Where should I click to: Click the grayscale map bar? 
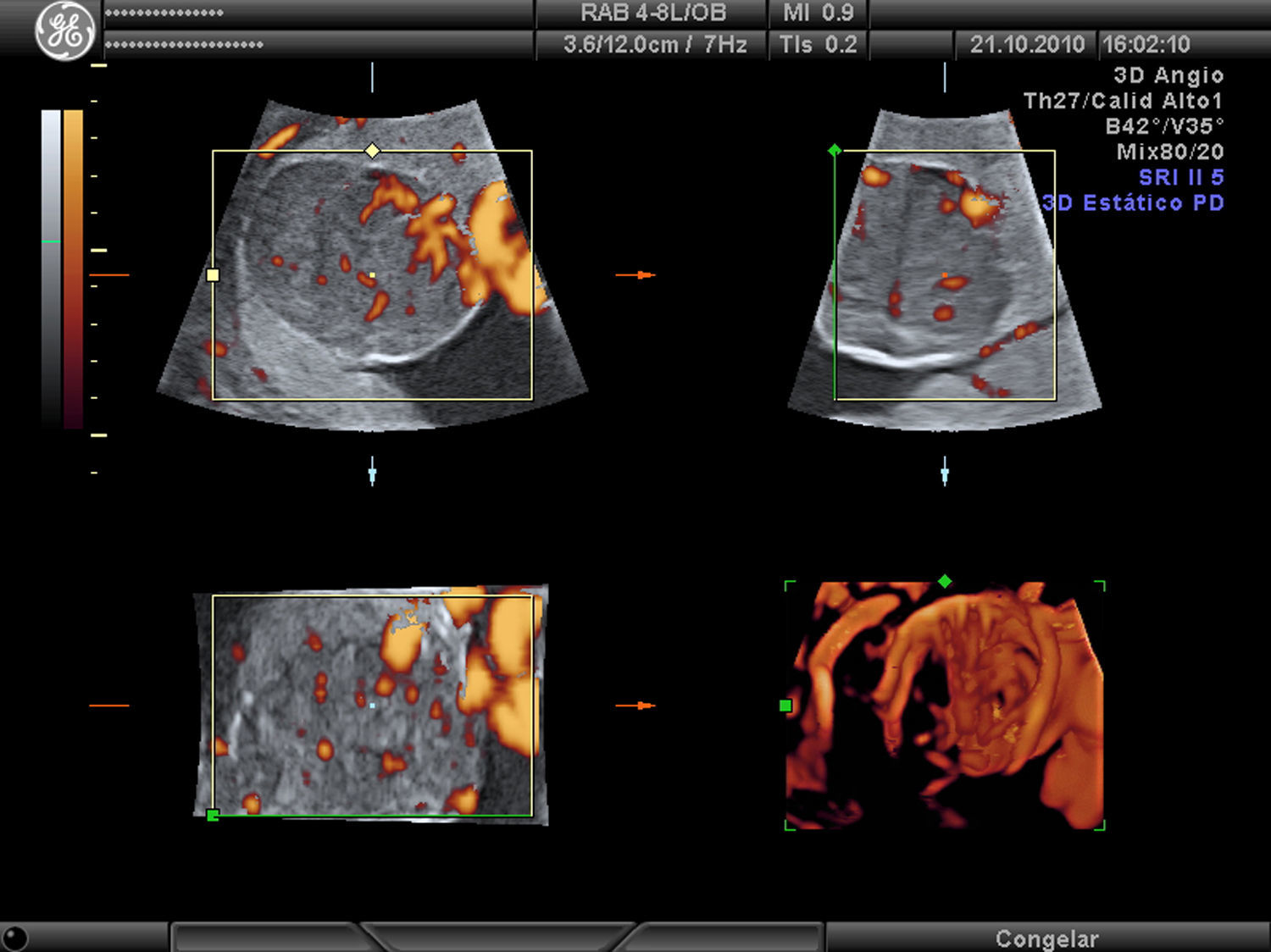pos(51,268)
